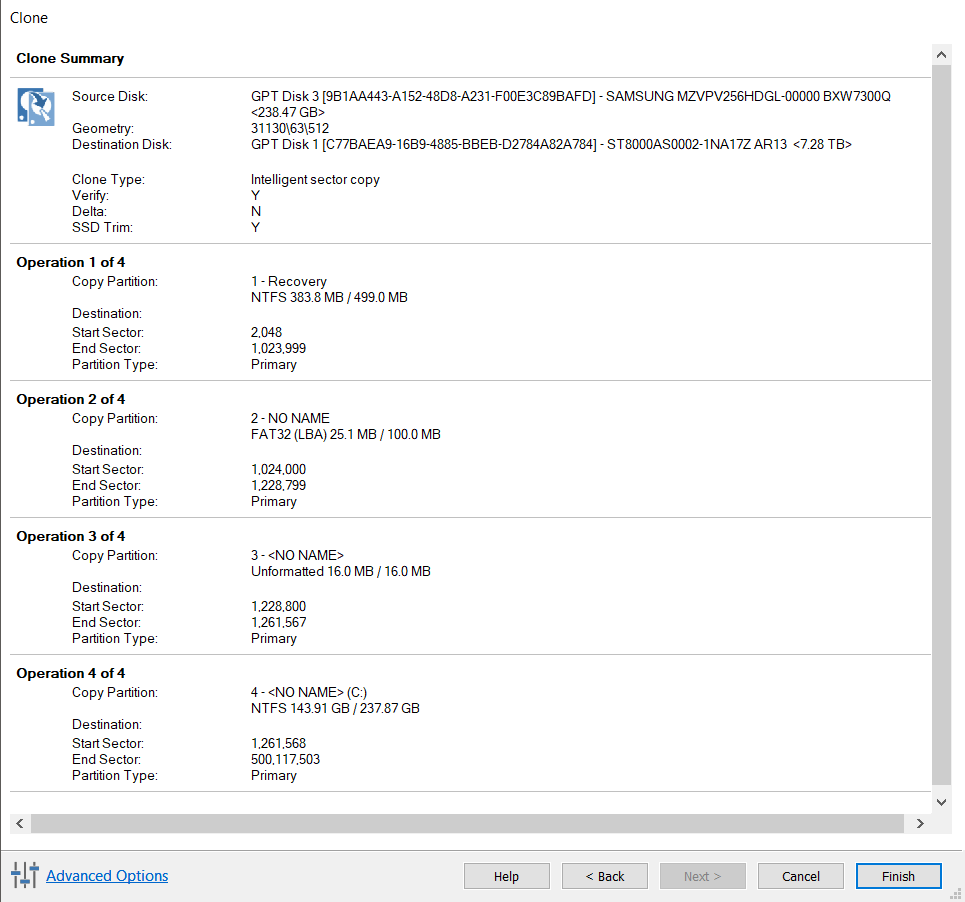The width and height of the screenshot is (965, 902).
Task: Click the Operation 1 of 4 heading
Action: tap(71, 262)
